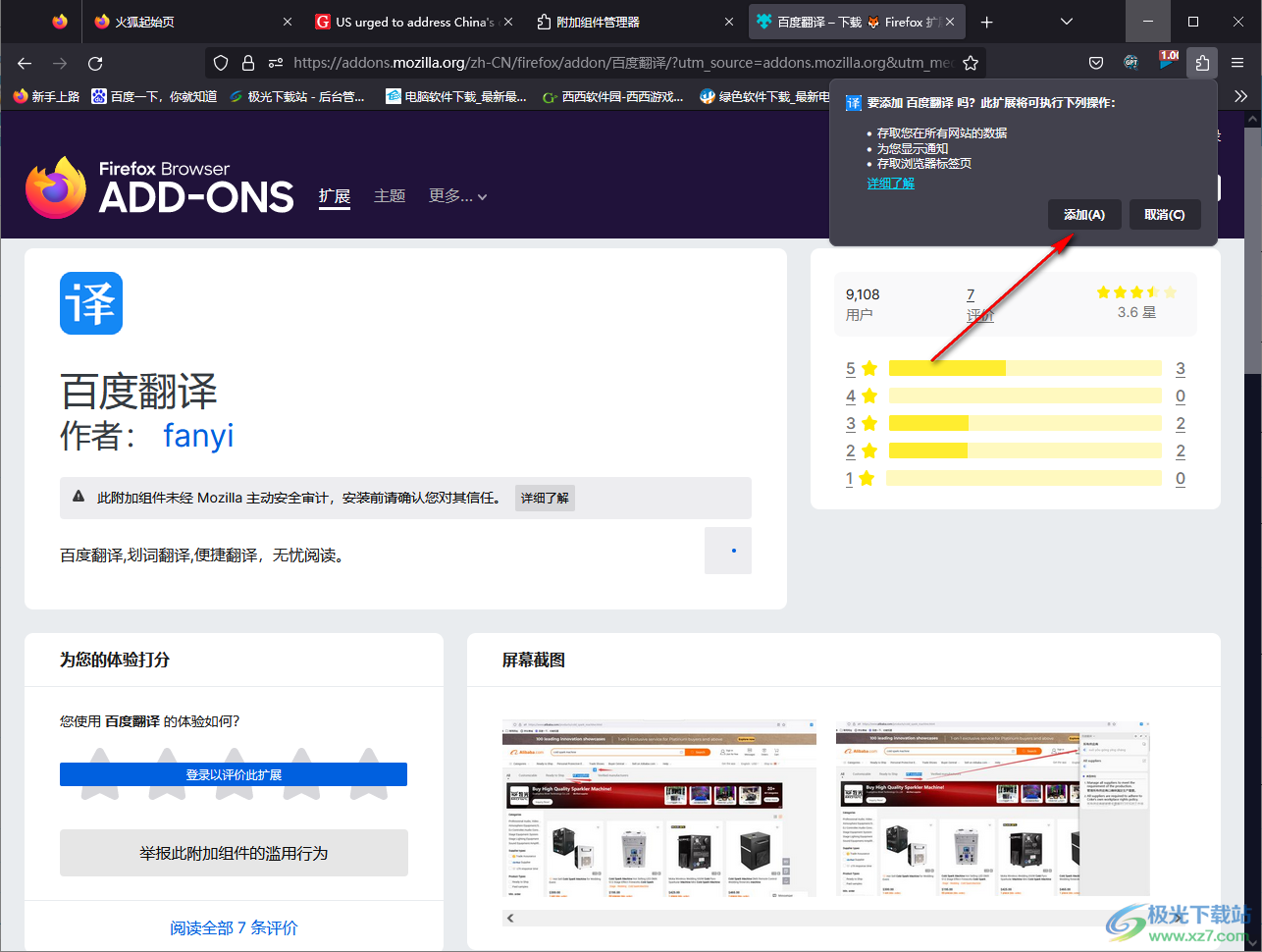
Task: Click the 3-star rating bar
Action: tap(1025, 423)
